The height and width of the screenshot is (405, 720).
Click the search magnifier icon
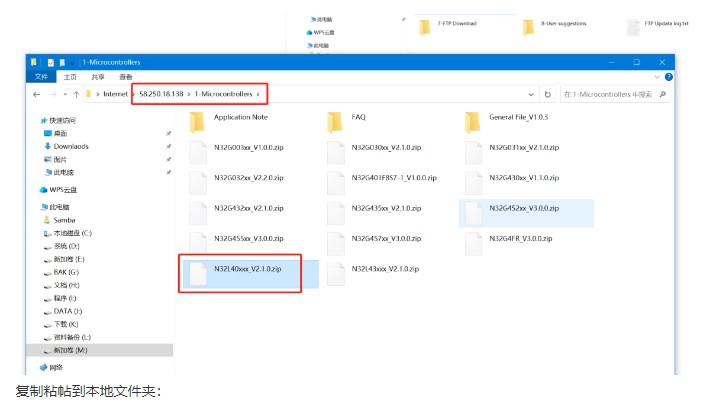pos(663,94)
